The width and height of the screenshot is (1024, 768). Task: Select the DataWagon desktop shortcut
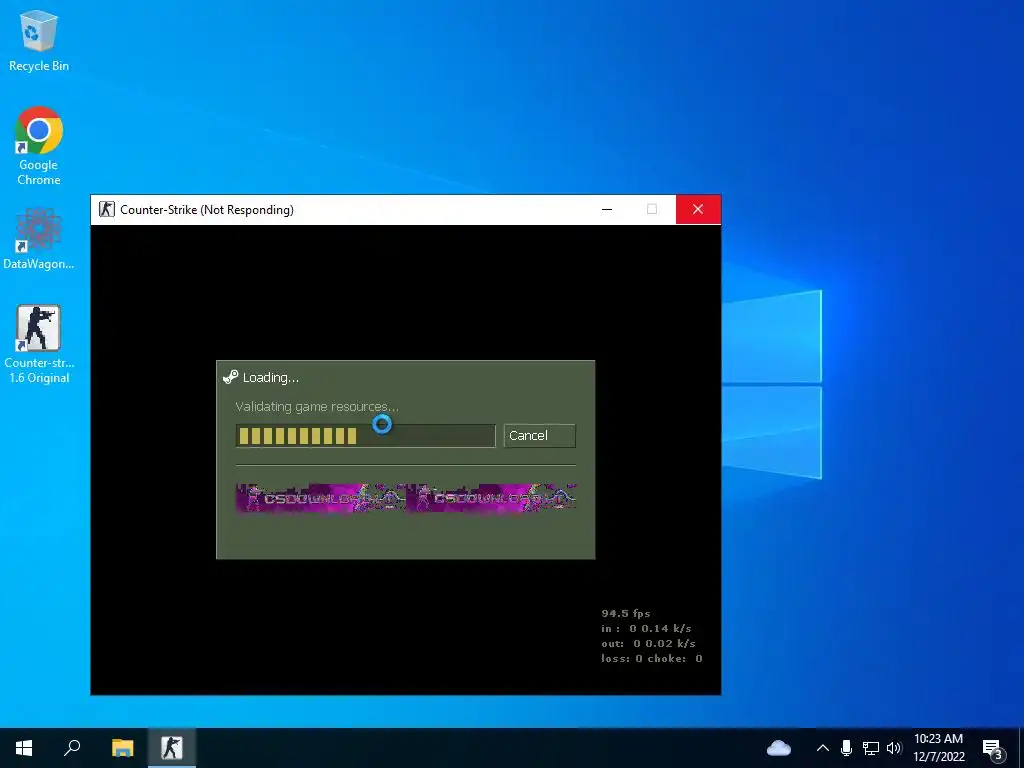(39, 238)
